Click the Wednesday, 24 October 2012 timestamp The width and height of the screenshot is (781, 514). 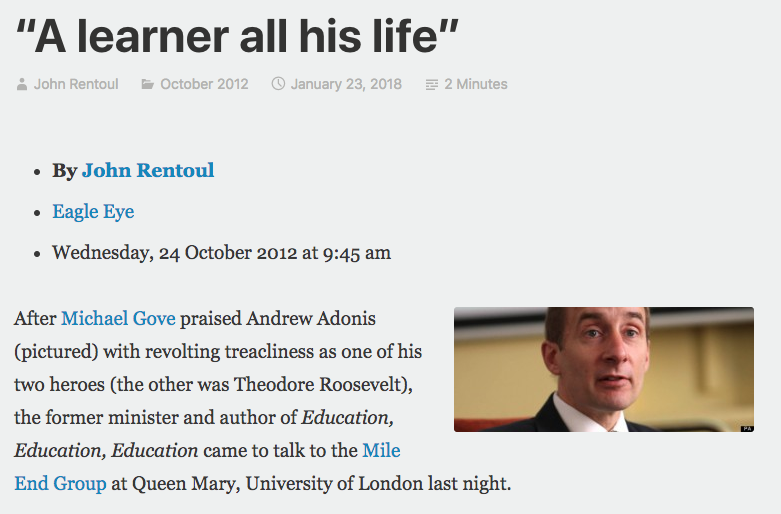222,253
